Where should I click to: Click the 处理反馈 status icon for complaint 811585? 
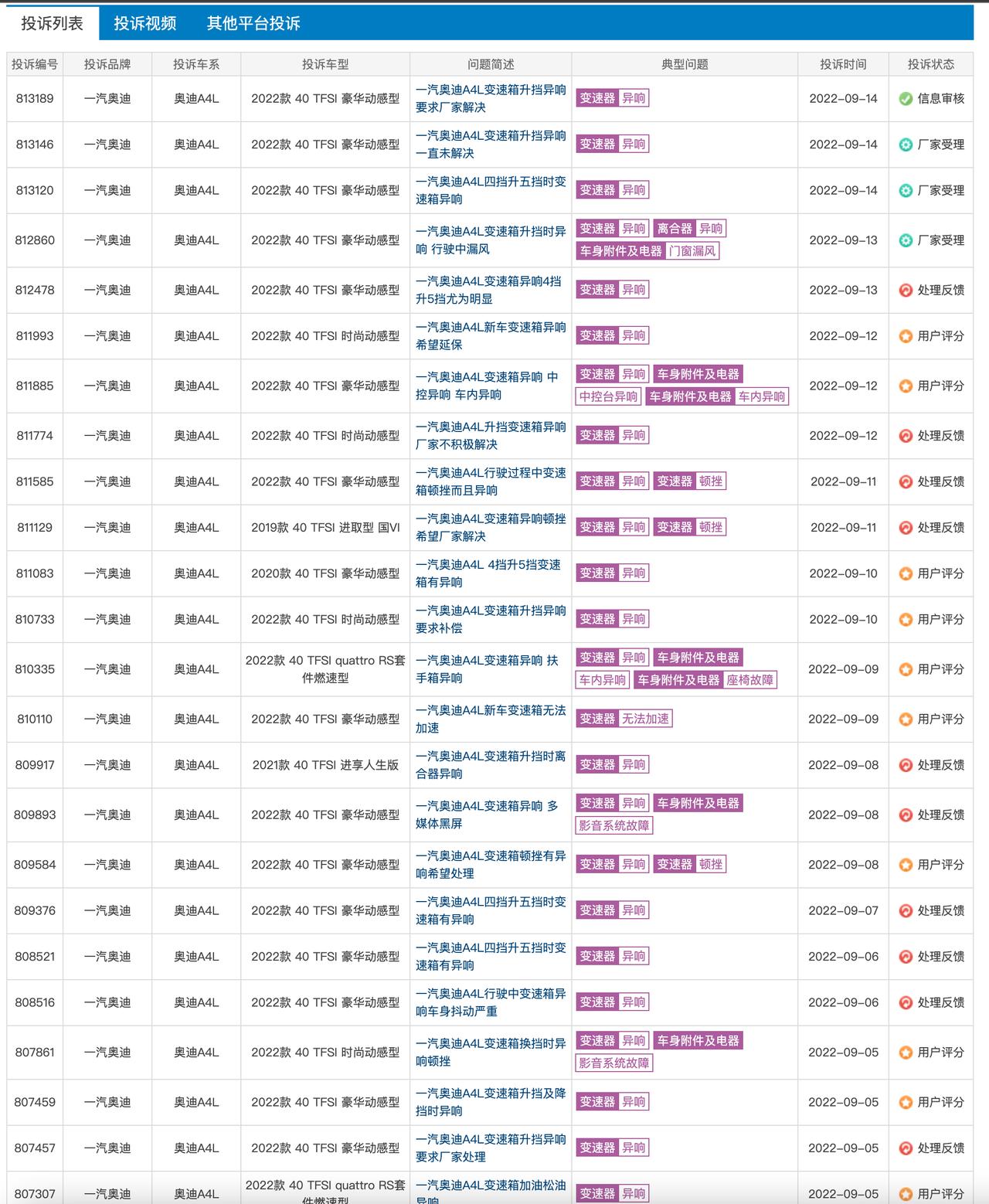tap(906, 481)
